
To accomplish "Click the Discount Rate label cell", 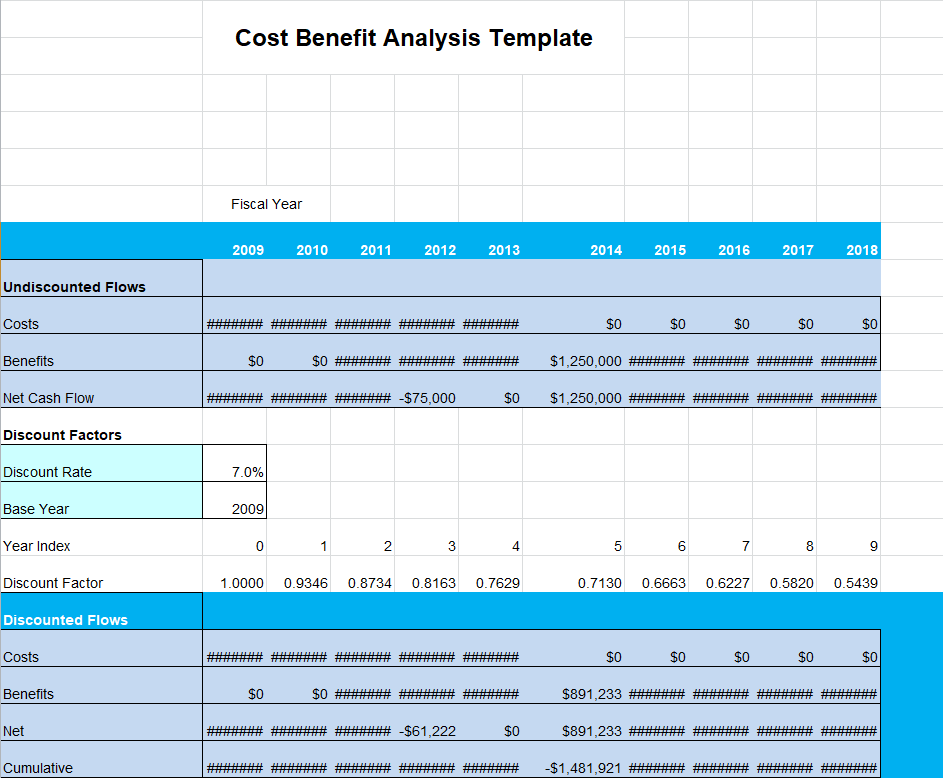I will click(48, 472).
